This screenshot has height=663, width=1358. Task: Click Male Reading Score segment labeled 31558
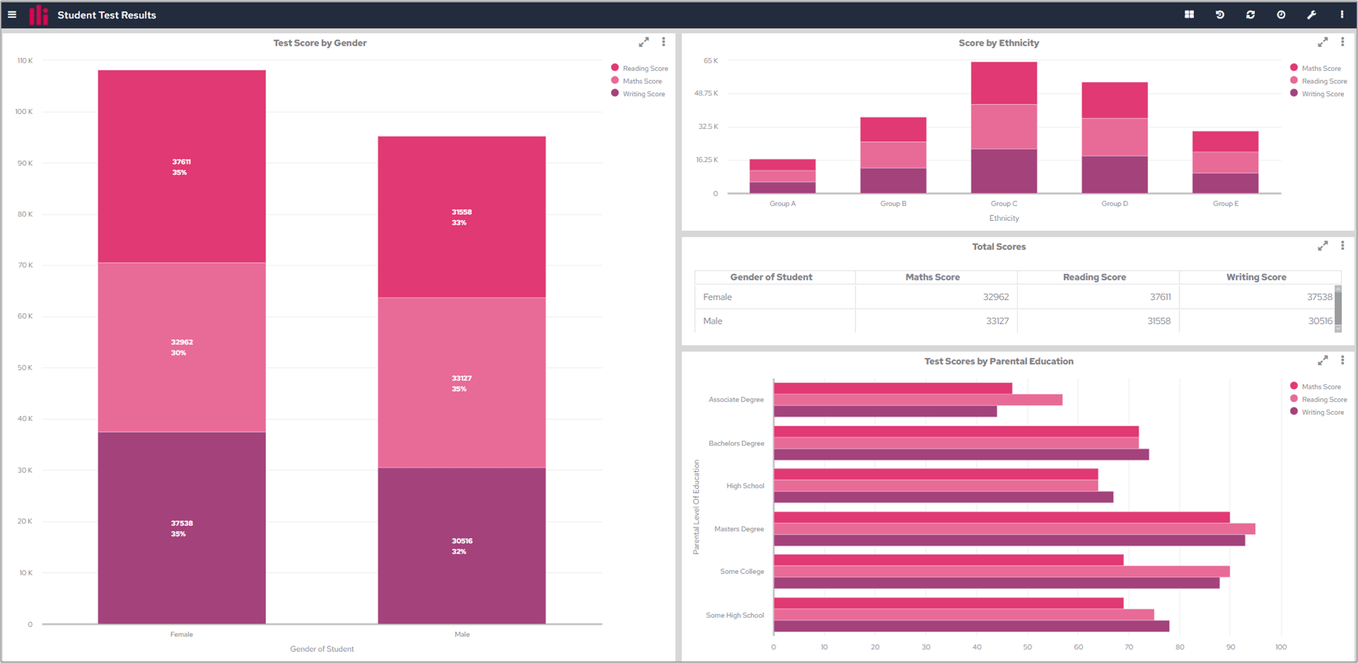pos(461,217)
